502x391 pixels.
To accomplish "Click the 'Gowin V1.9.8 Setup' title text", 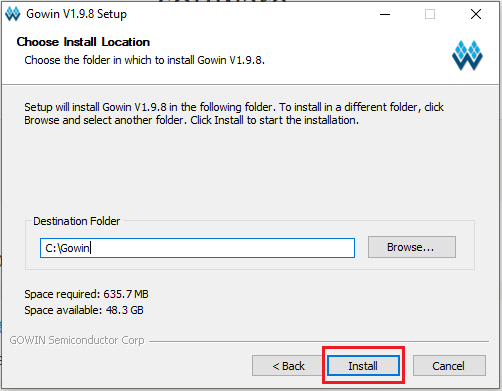I will [x=77, y=14].
